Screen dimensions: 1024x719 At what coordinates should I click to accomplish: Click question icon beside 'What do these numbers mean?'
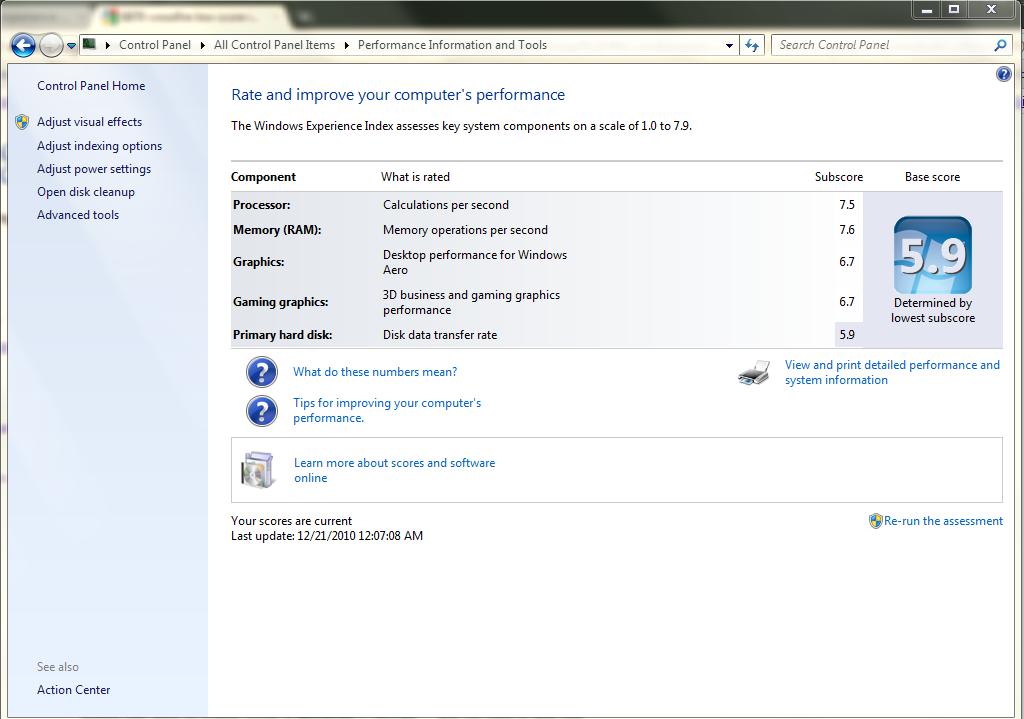pyautogui.click(x=262, y=372)
